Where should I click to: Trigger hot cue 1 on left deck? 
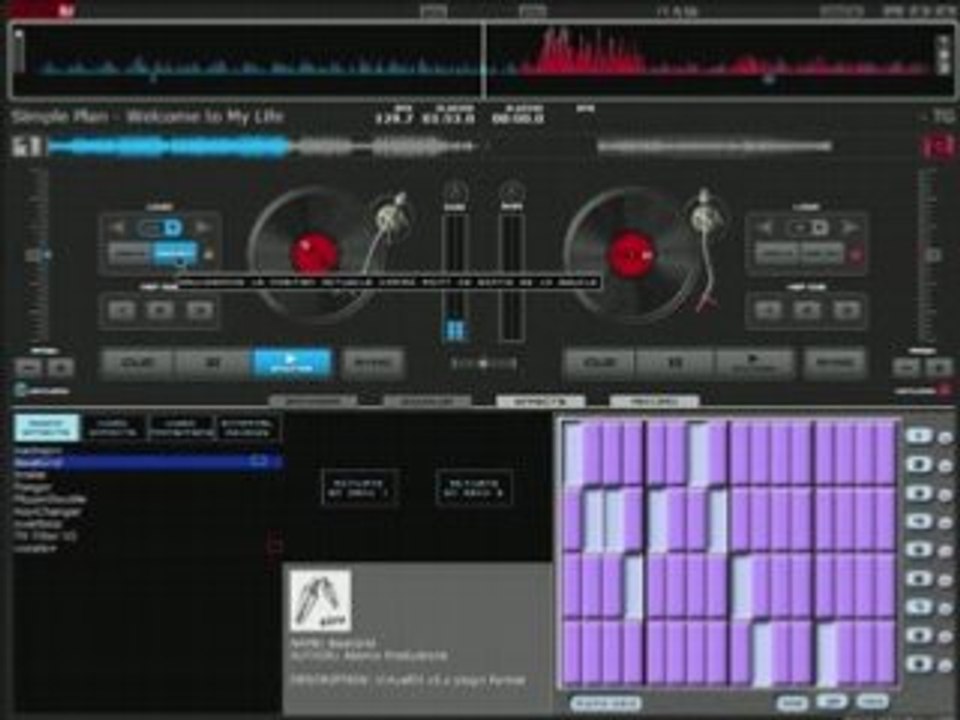pyautogui.click(x=121, y=310)
